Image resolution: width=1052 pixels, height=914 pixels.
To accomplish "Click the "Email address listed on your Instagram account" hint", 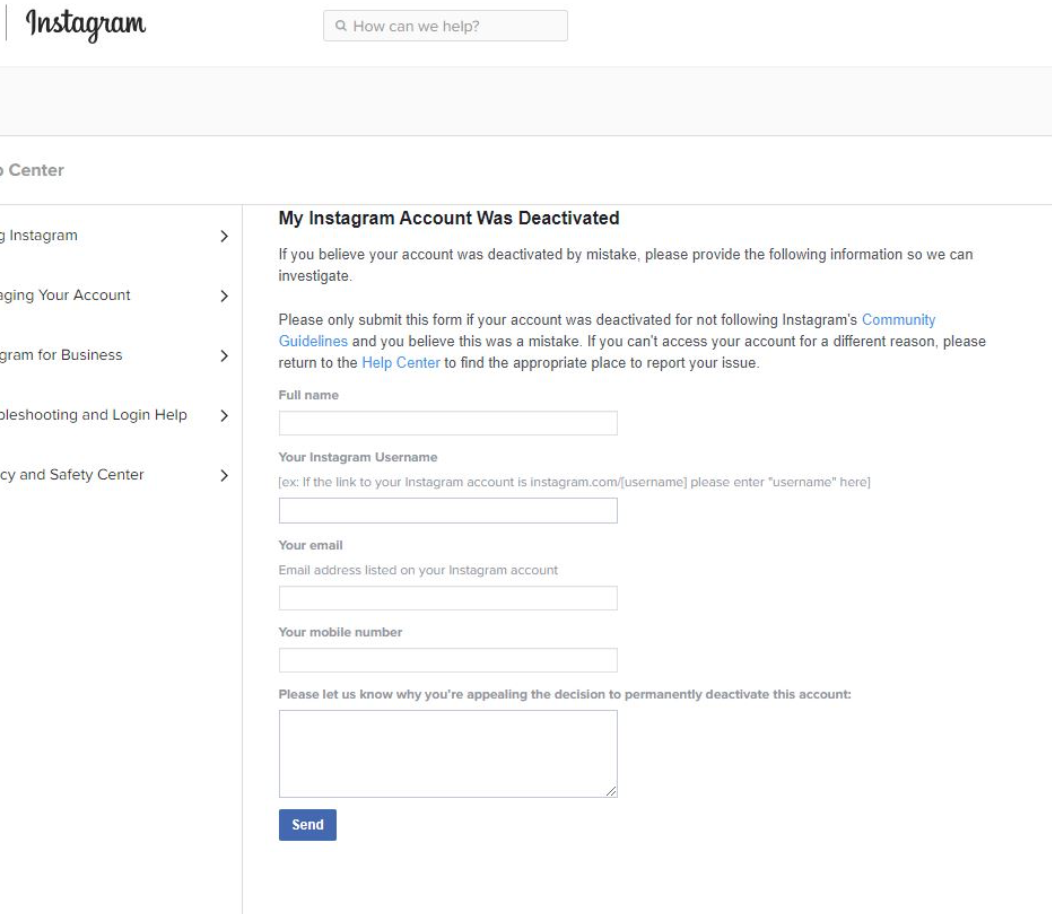I will tap(418, 570).
